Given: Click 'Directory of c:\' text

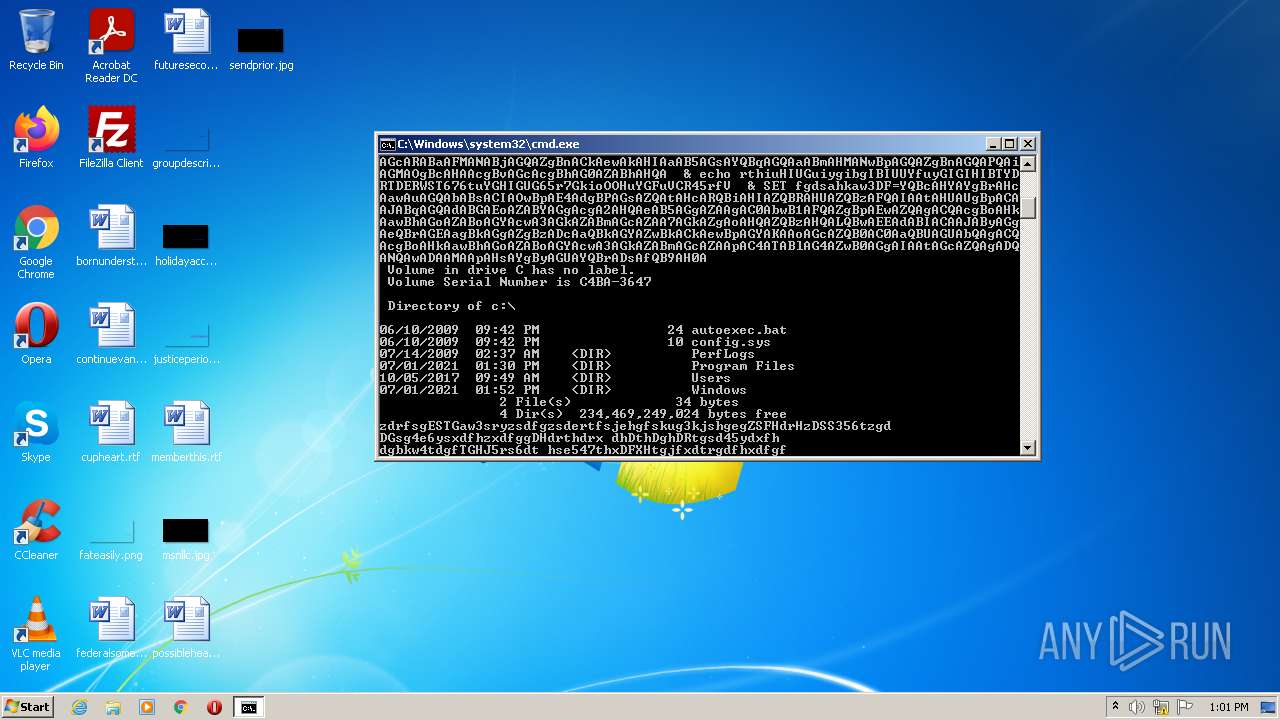Looking at the screenshot, I should (451, 306).
